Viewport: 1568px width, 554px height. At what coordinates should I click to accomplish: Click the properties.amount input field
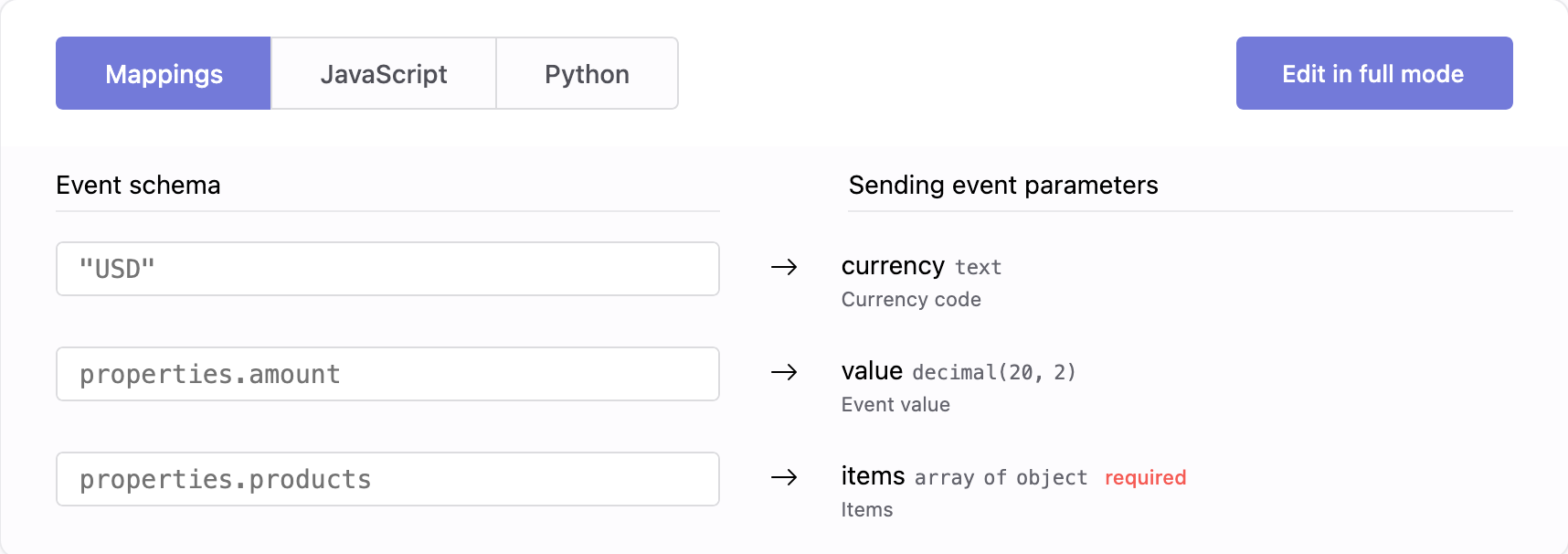(387, 373)
